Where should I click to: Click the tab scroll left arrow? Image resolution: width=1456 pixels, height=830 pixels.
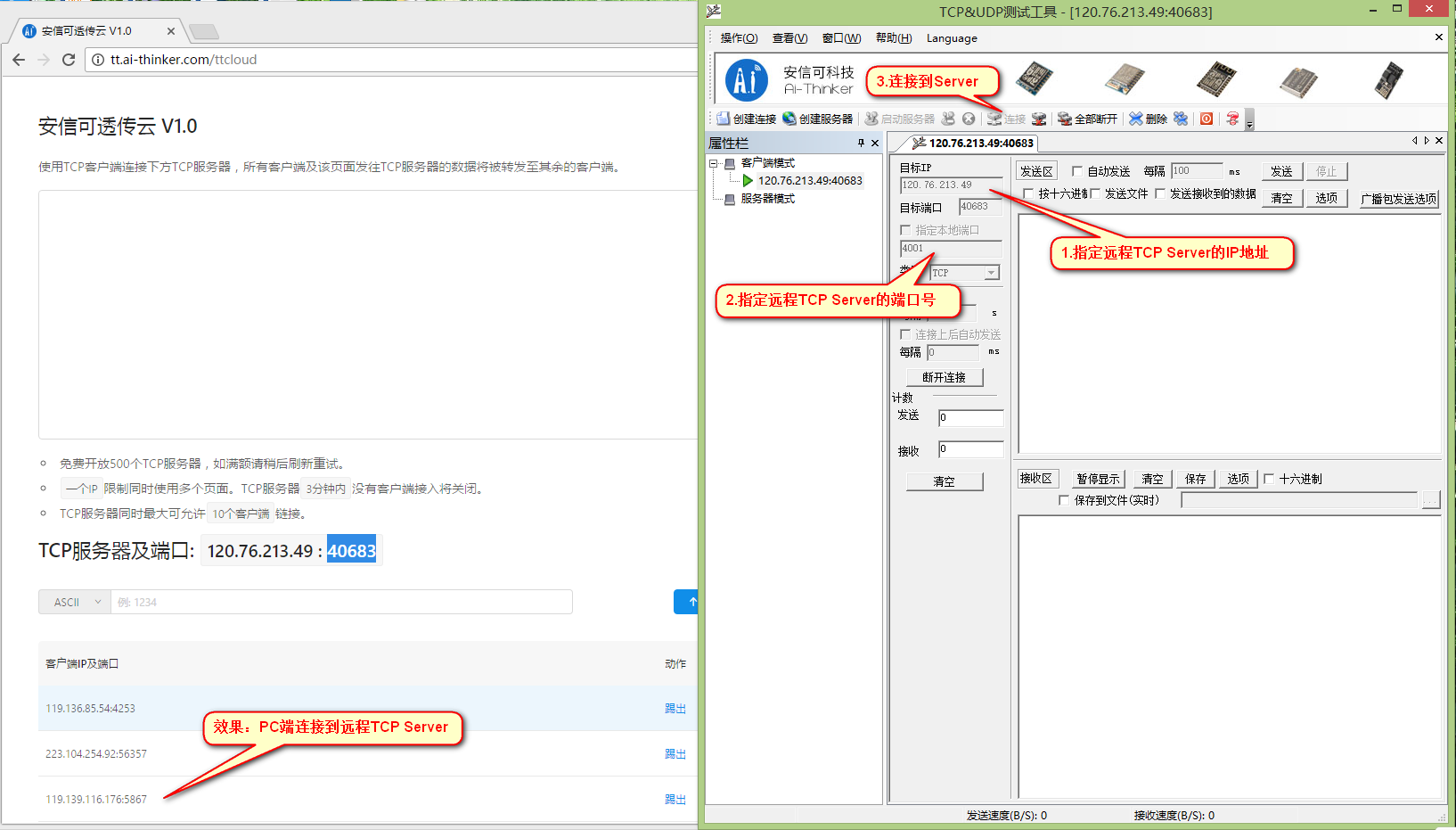(1414, 141)
